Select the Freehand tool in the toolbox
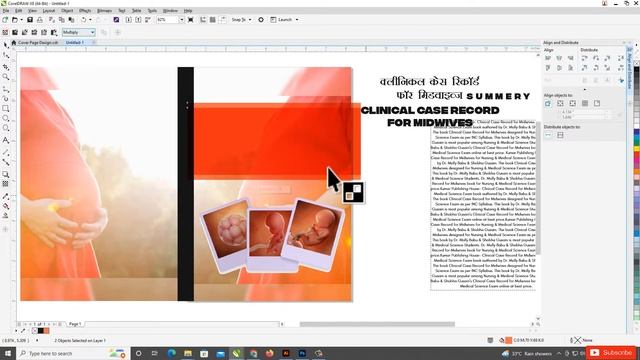Image resolution: width=640 pixels, height=360 pixels. click(x=6, y=89)
